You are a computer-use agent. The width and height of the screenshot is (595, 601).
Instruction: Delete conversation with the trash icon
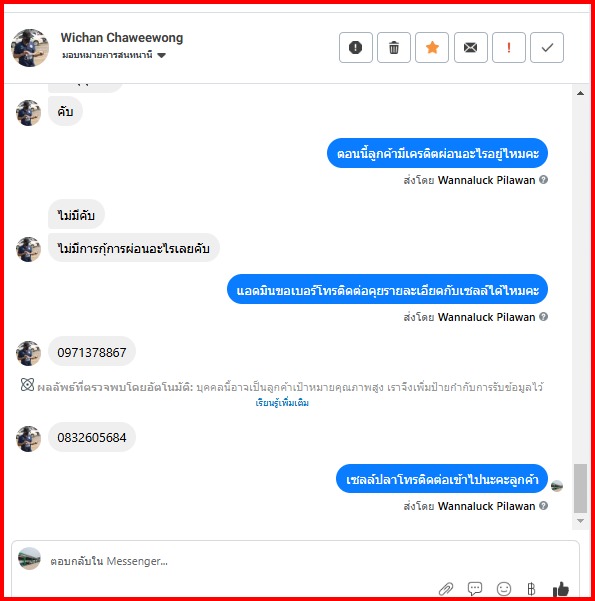[394, 48]
